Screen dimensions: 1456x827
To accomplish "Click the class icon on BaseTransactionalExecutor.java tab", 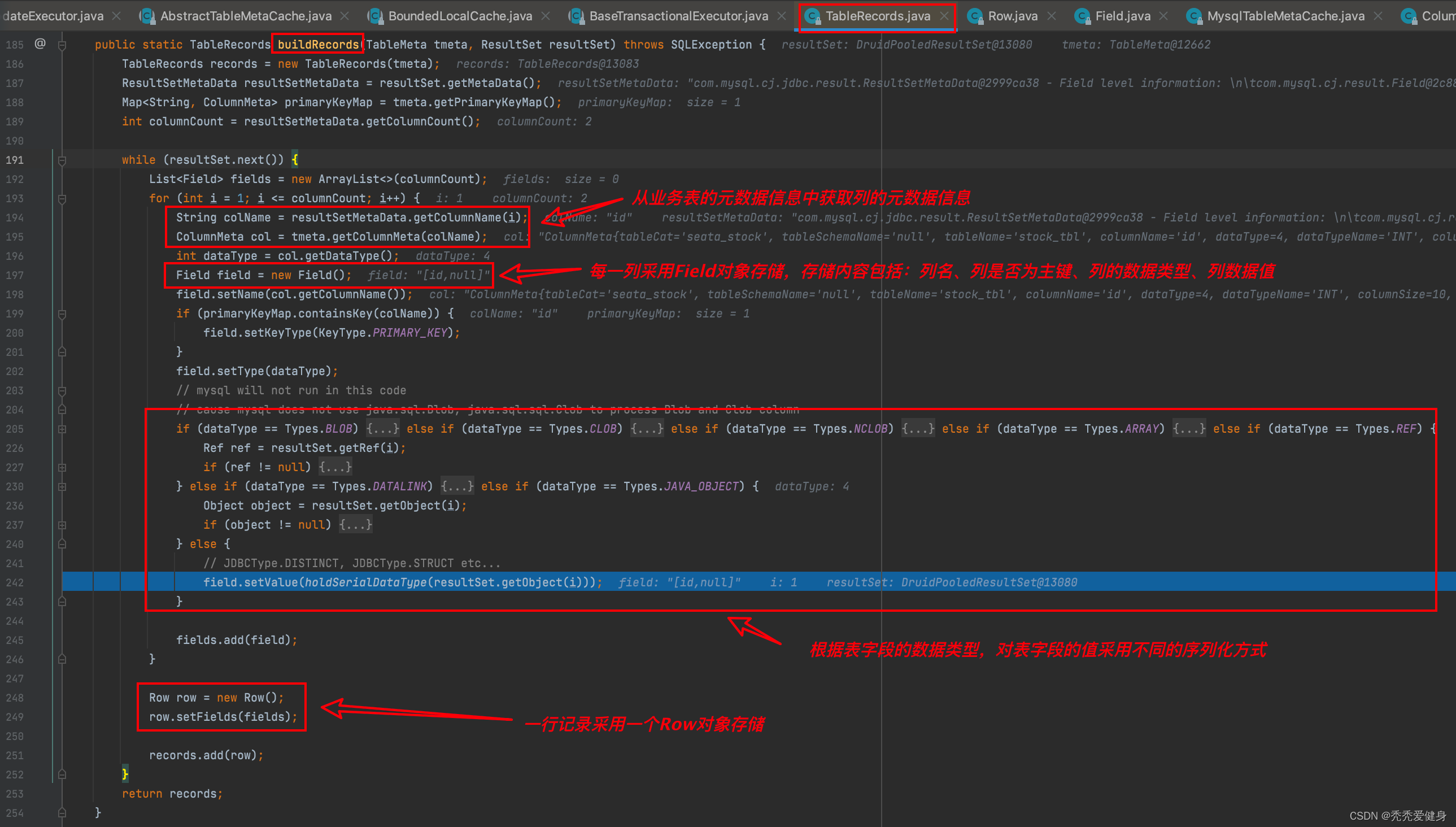I will [577, 16].
